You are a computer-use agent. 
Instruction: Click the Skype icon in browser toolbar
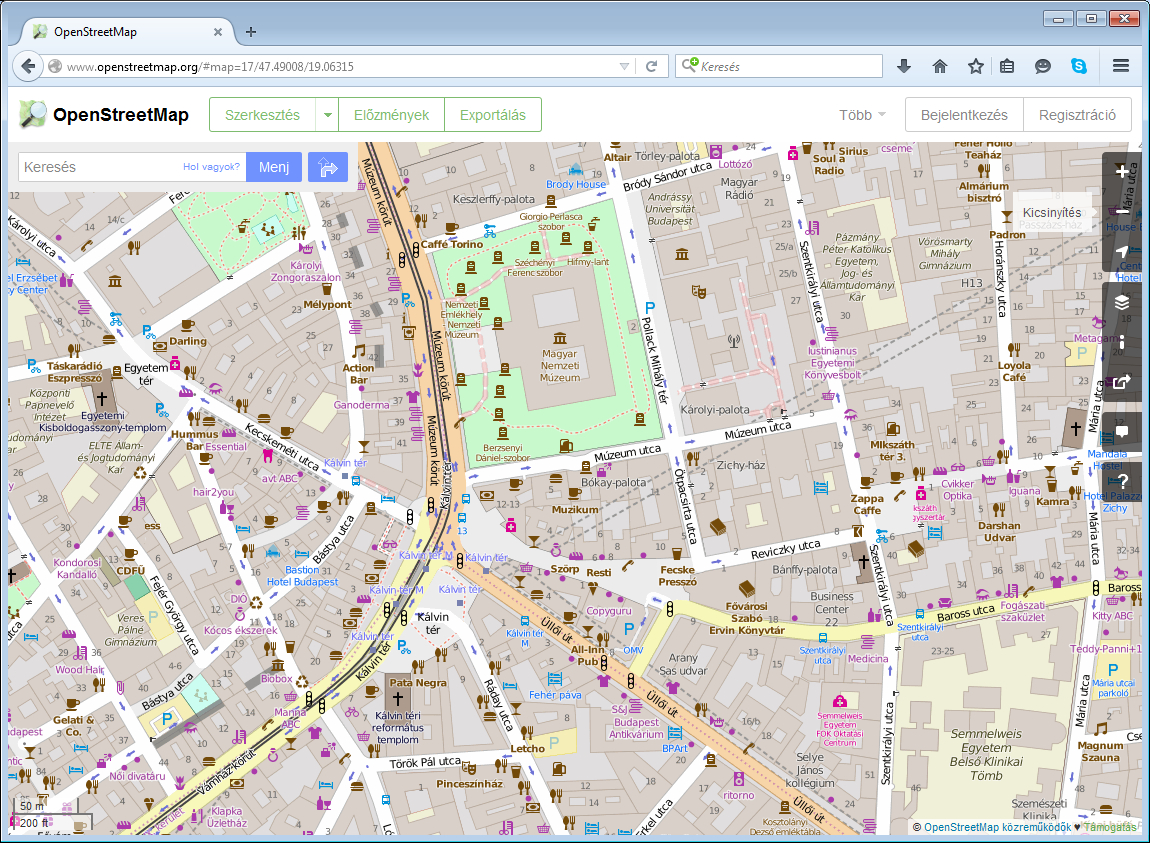click(1079, 66)
